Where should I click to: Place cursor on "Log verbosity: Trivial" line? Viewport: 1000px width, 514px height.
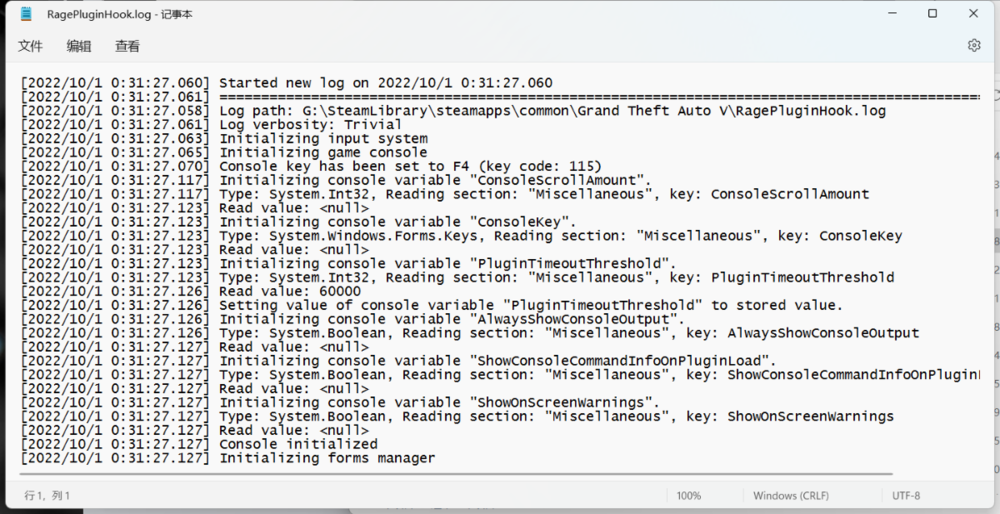point(310,125)
